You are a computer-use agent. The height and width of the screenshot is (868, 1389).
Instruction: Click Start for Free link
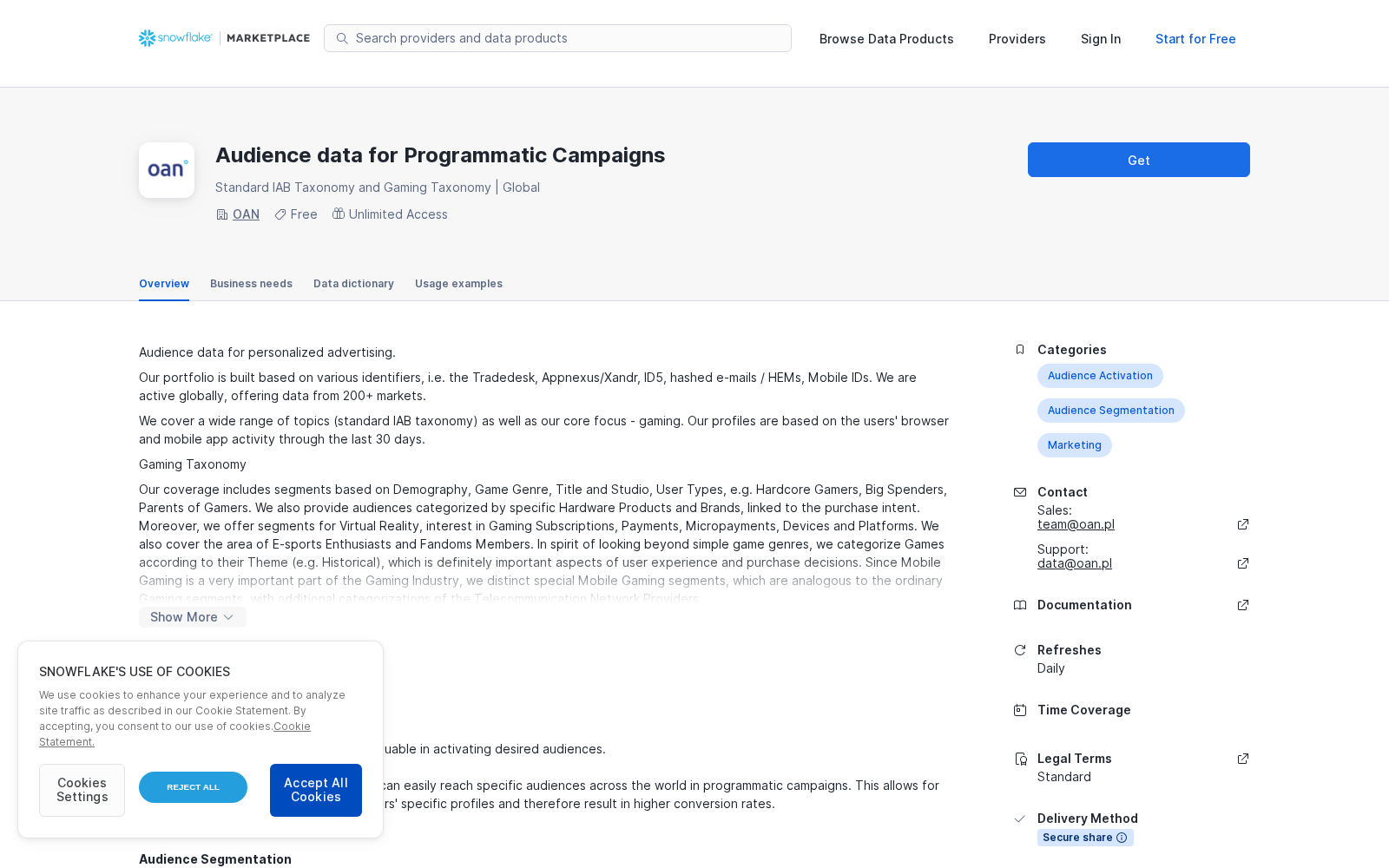pos(1195,39)
